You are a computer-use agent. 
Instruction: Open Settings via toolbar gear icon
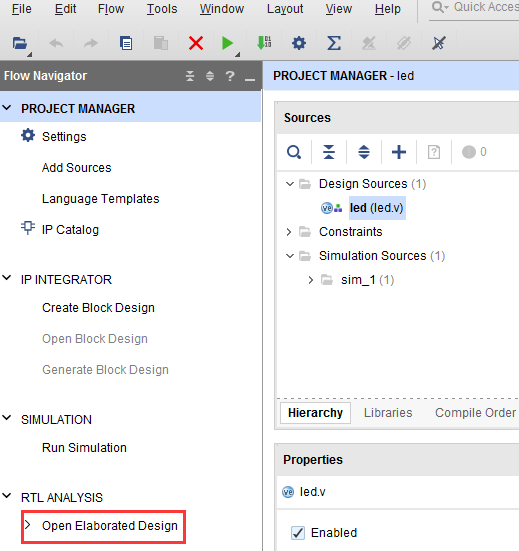299,44
